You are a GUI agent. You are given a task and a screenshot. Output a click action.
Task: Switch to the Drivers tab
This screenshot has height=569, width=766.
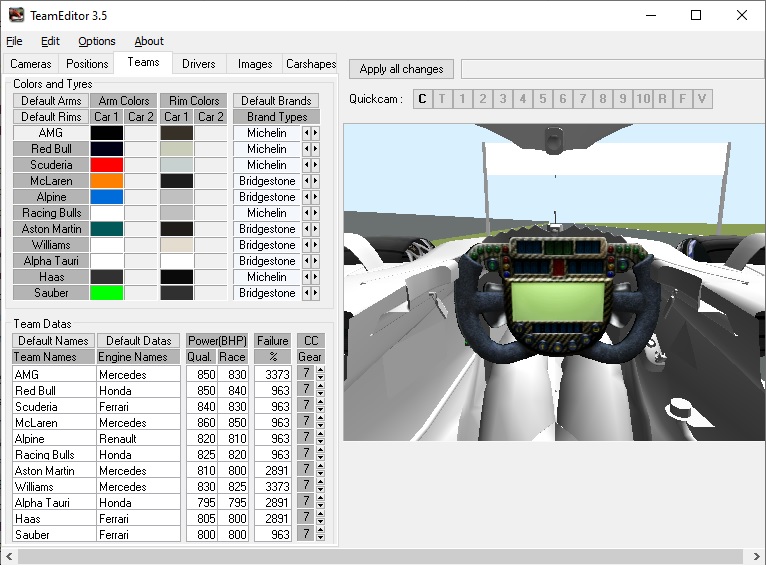[x=199, y=64]
